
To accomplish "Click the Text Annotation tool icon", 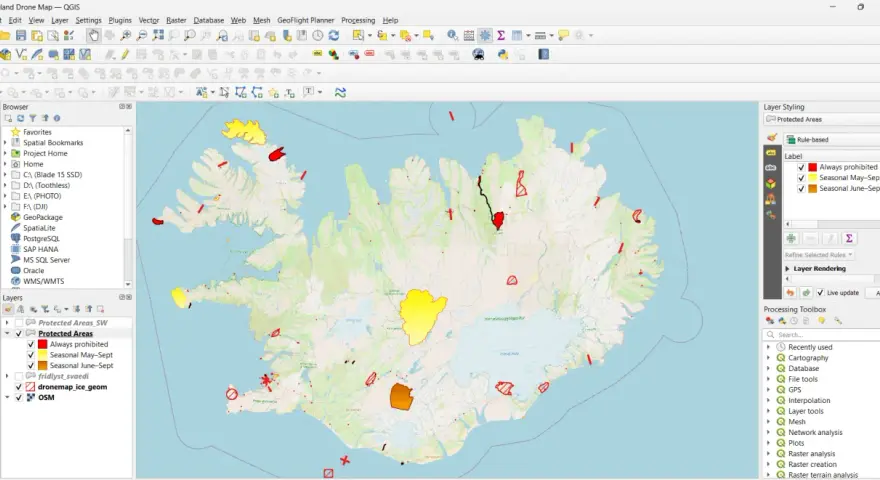I will click(309, 92).
